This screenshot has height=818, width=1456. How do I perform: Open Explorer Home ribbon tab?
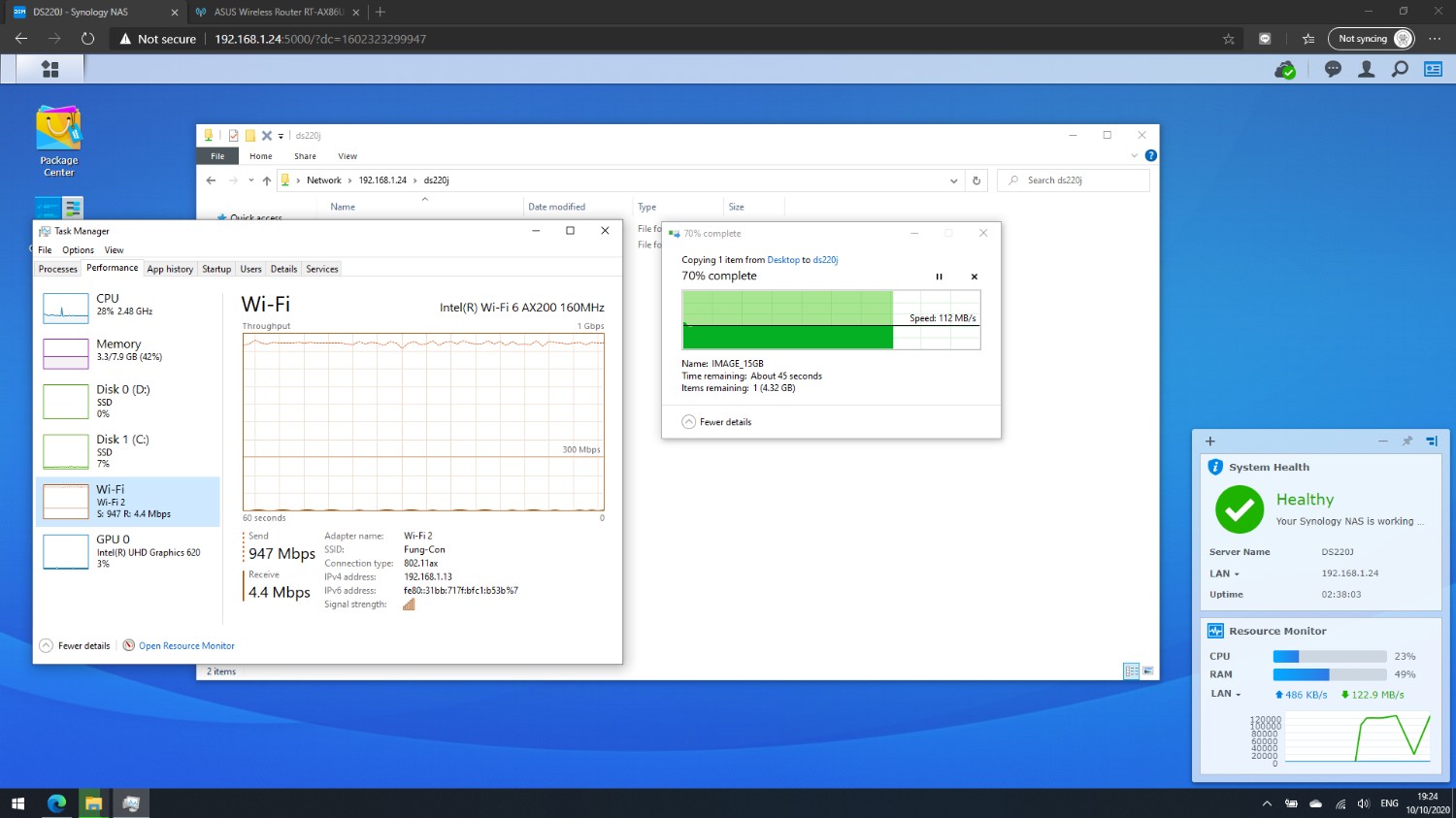[261, 156]
